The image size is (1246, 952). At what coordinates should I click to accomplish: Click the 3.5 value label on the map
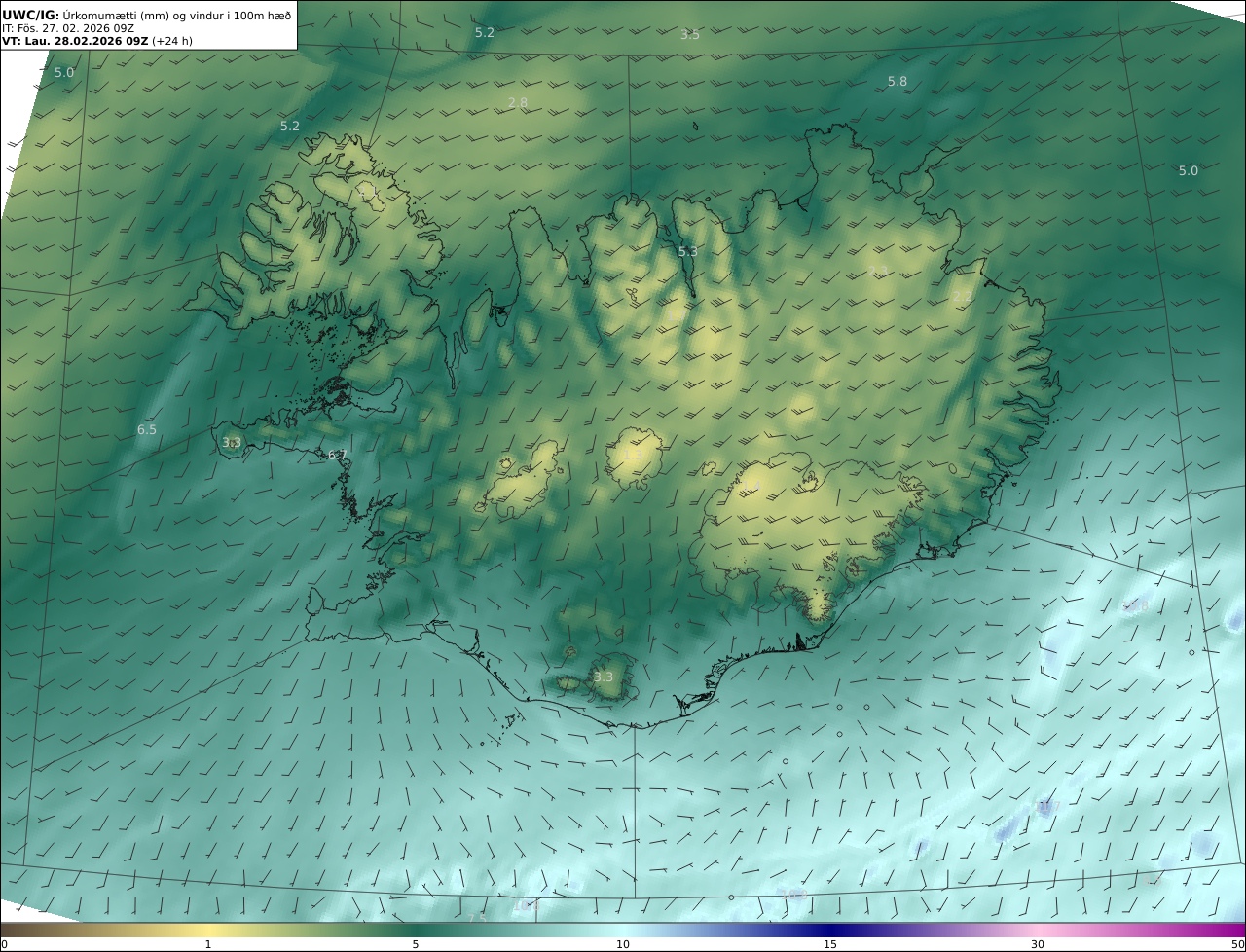point(689,34)
